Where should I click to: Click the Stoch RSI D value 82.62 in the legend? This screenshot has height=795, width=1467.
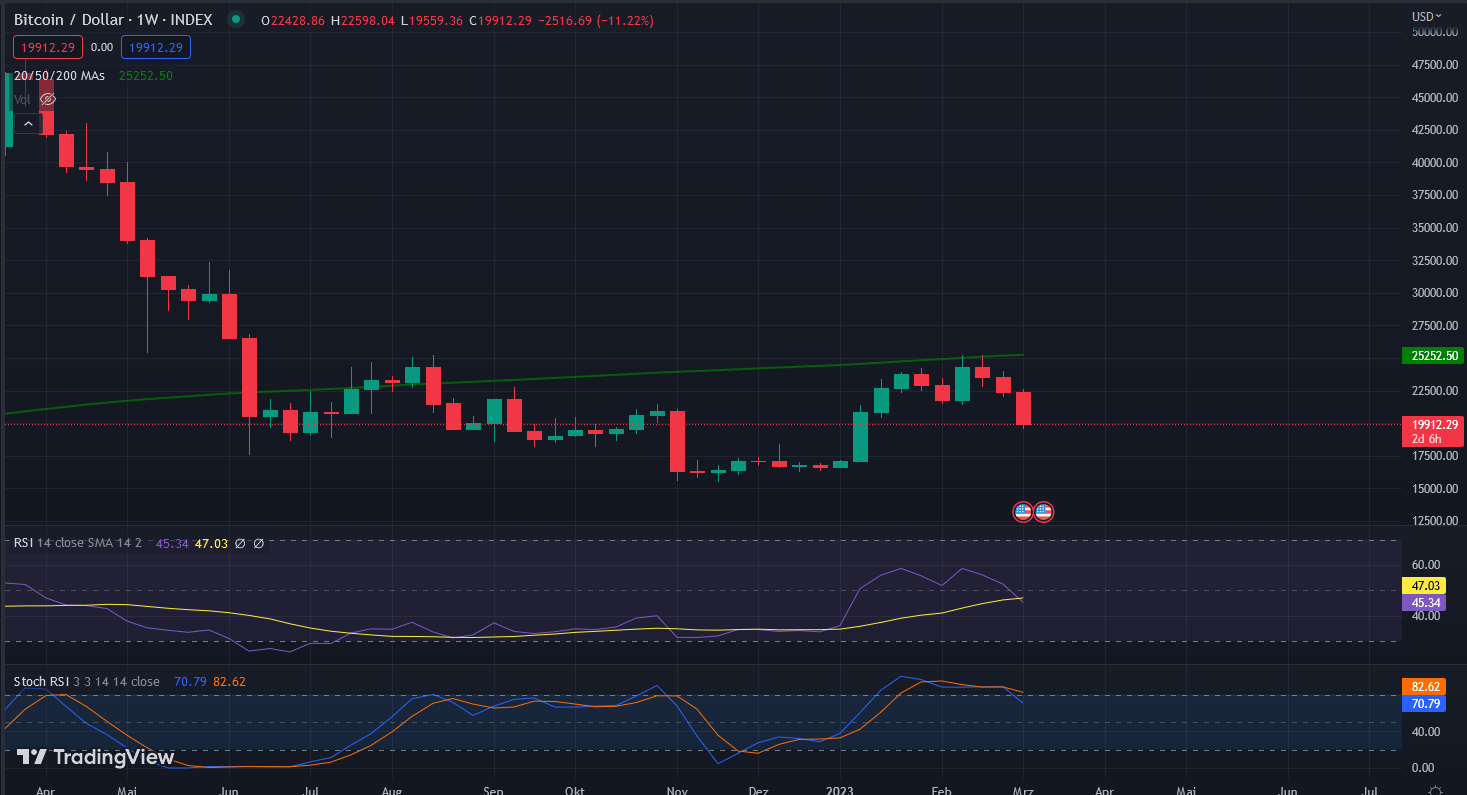[x=229, y=682]
